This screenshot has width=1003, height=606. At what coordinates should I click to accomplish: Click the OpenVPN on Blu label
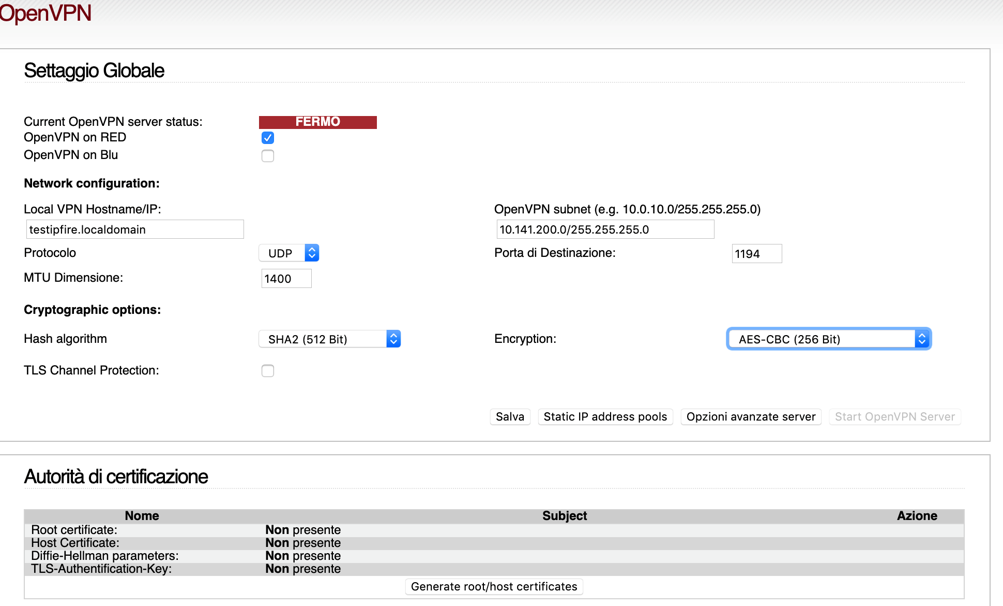tap(71, 155)
